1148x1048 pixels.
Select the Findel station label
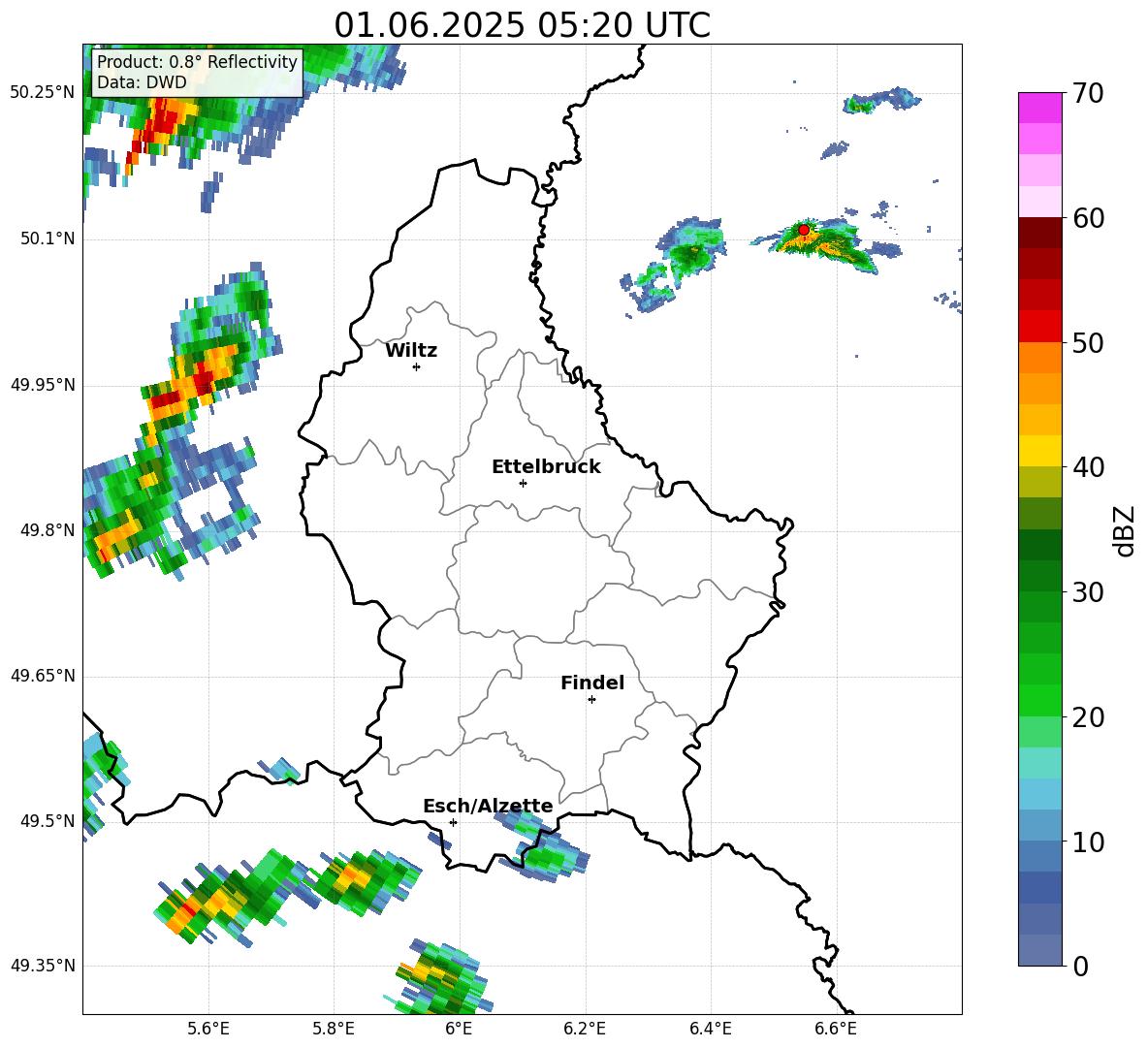[592, 683]
